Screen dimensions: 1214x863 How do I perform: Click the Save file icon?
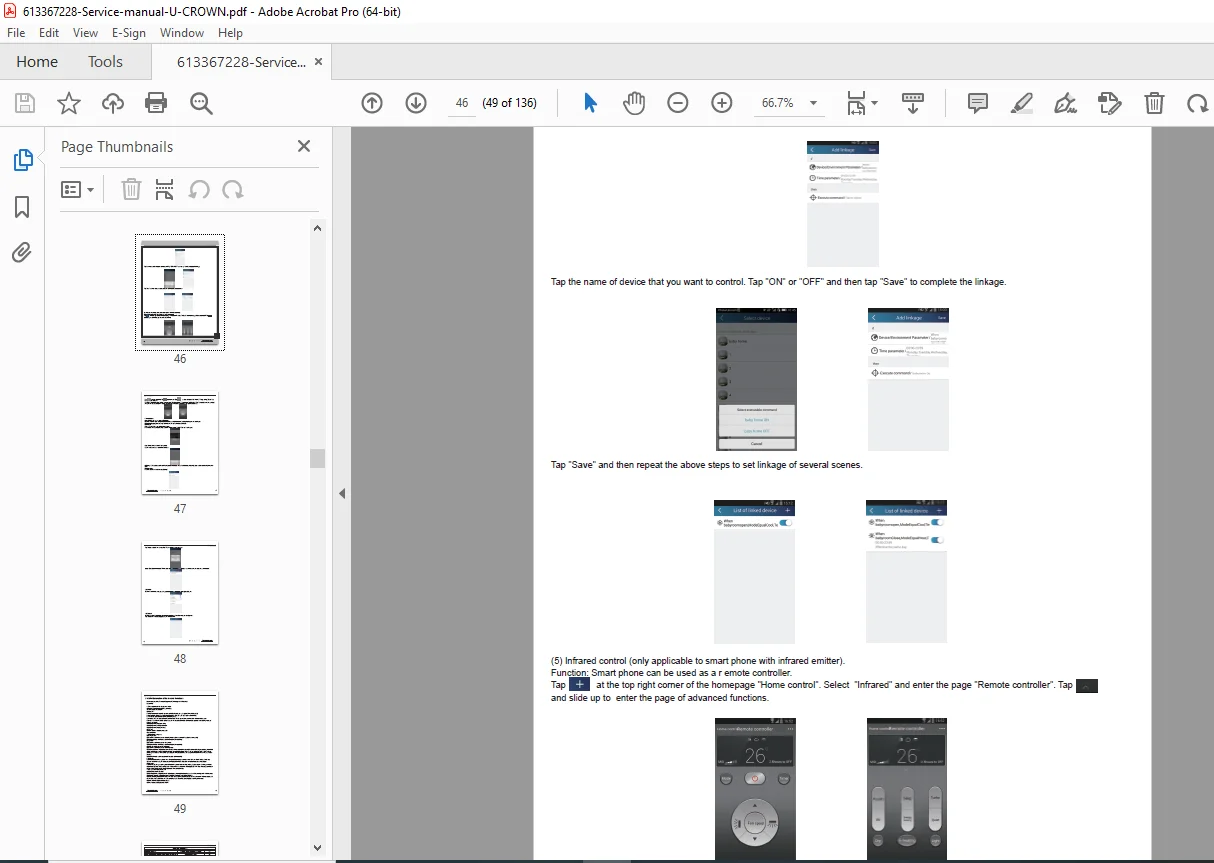tap(25, 103)
